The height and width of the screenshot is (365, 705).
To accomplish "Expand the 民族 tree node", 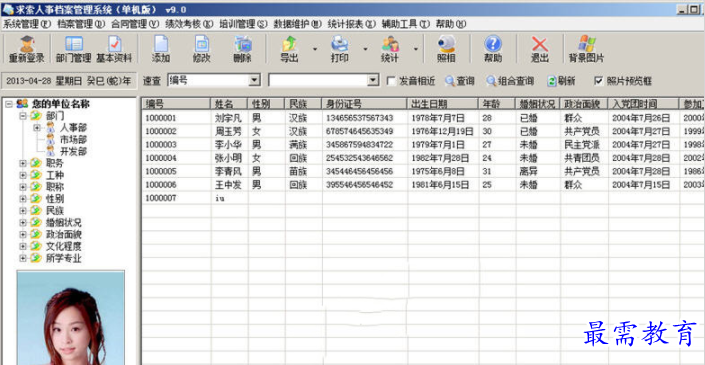I will click(x=22, y=211).
